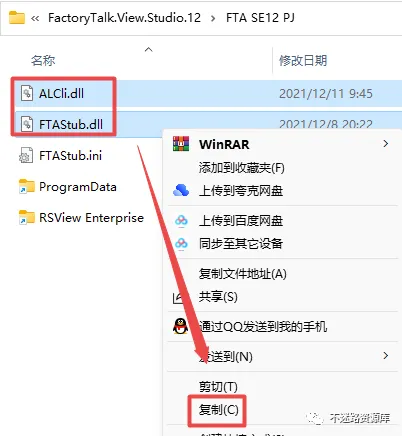
Task: Choose 复制文件地址(A) menu entry
Action: pos(242,274)
